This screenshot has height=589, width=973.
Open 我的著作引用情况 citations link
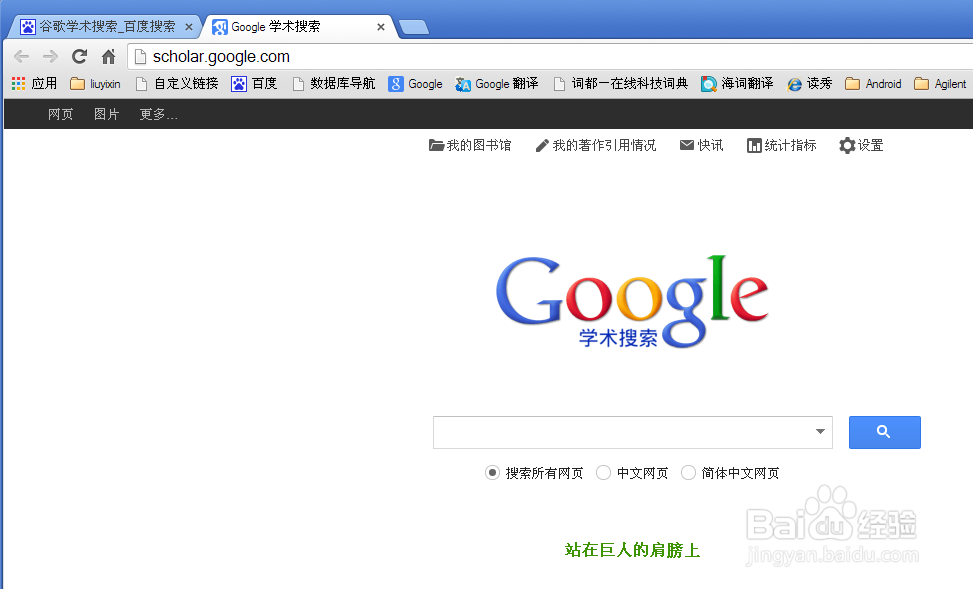point(596,145)
